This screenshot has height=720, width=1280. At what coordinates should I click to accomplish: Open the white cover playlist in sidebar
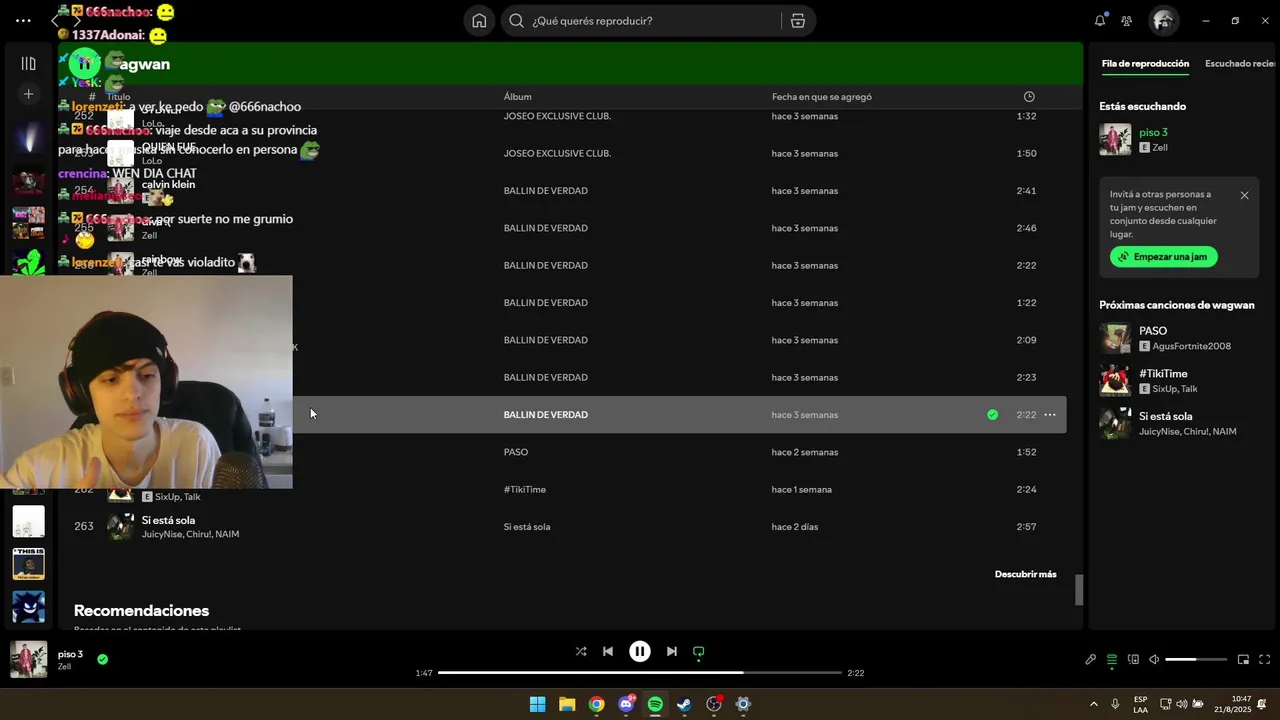28,521
